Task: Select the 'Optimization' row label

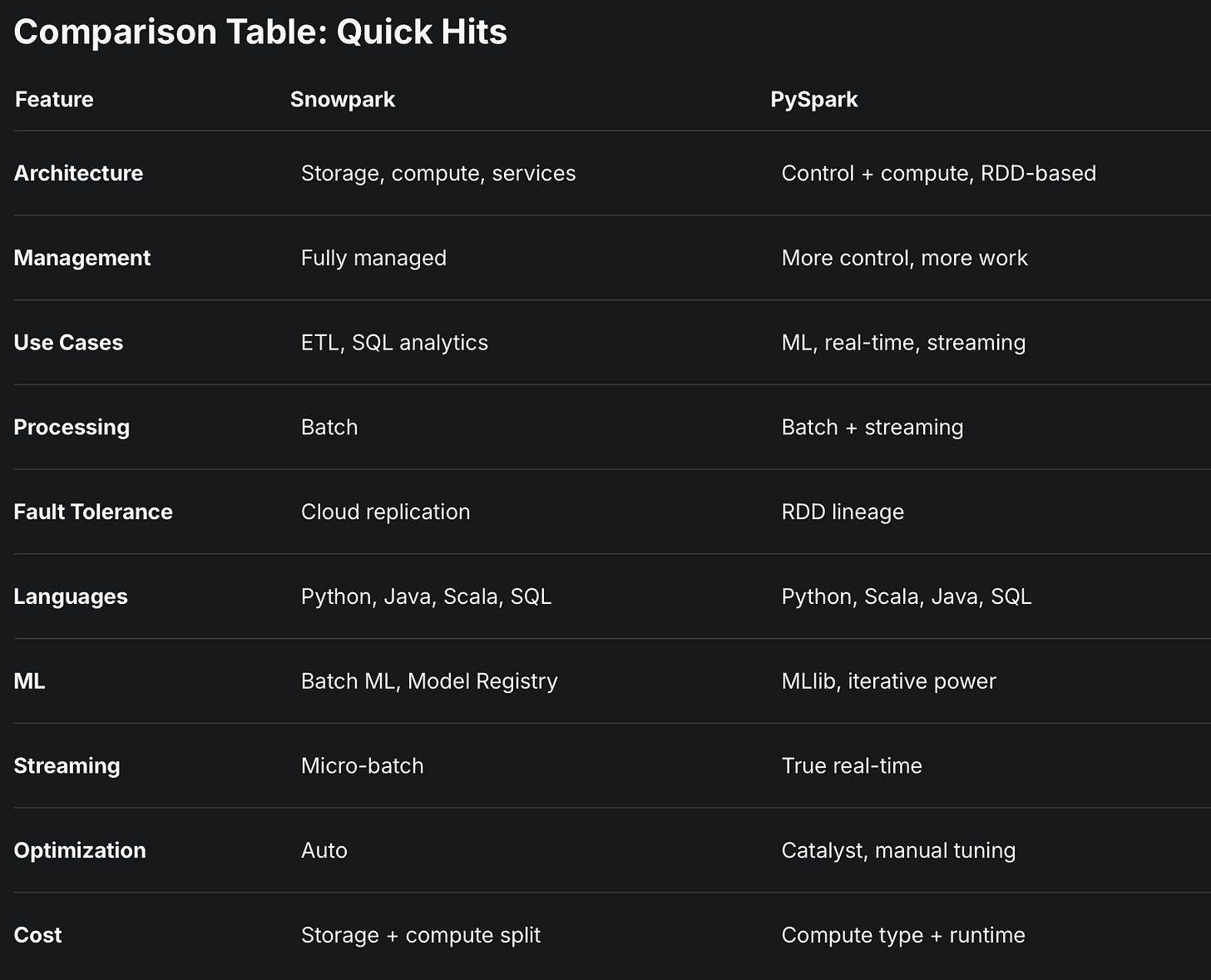Action: click(x=80, y=850)
